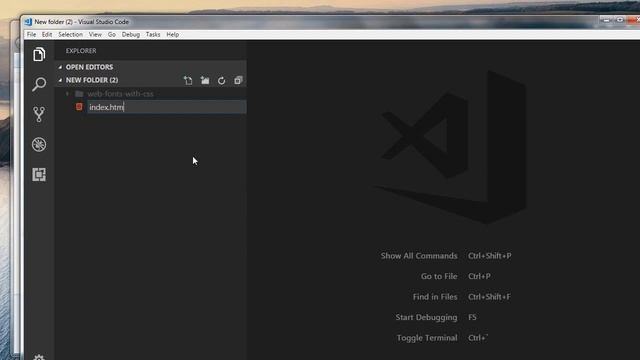Open the View menu

pyautogui.click(x=95, y=35)
